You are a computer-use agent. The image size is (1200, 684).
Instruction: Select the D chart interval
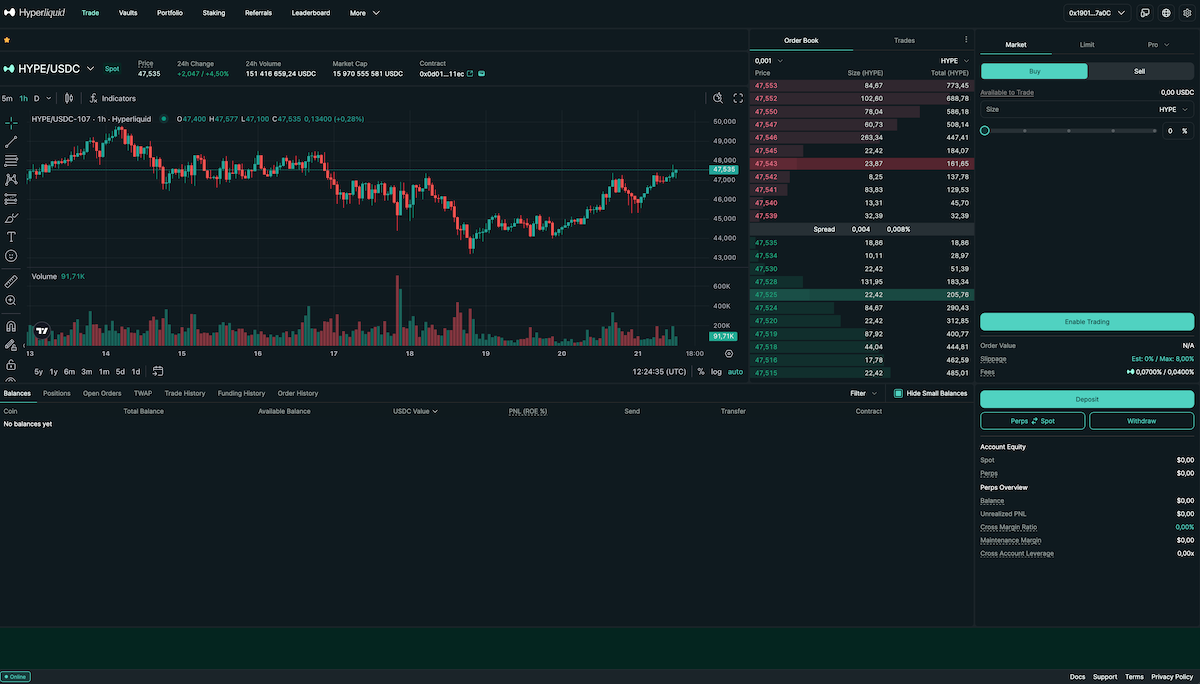pyautogui.click(x=36, y=98)
